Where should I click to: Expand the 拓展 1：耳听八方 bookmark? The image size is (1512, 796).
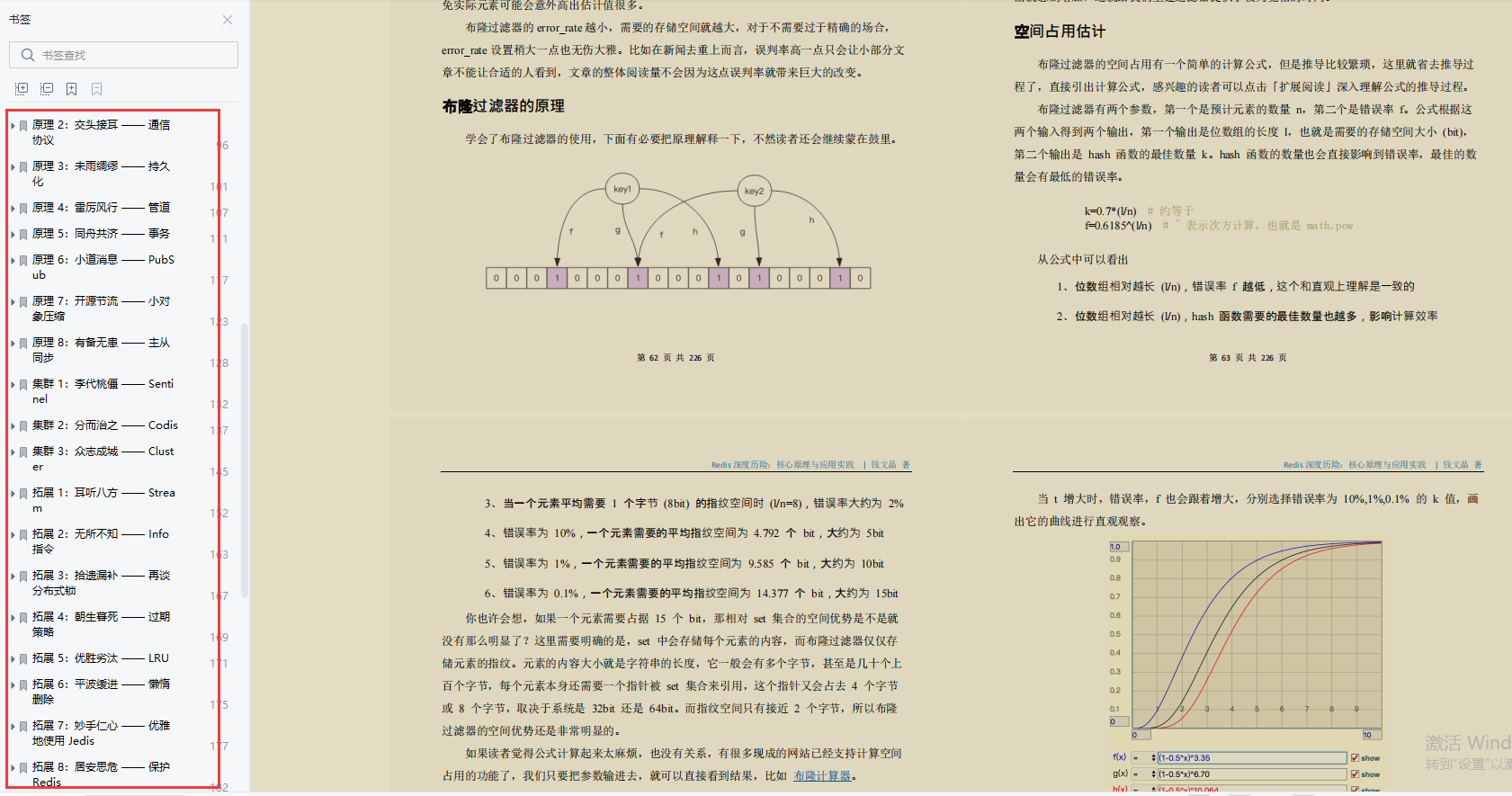13,494
